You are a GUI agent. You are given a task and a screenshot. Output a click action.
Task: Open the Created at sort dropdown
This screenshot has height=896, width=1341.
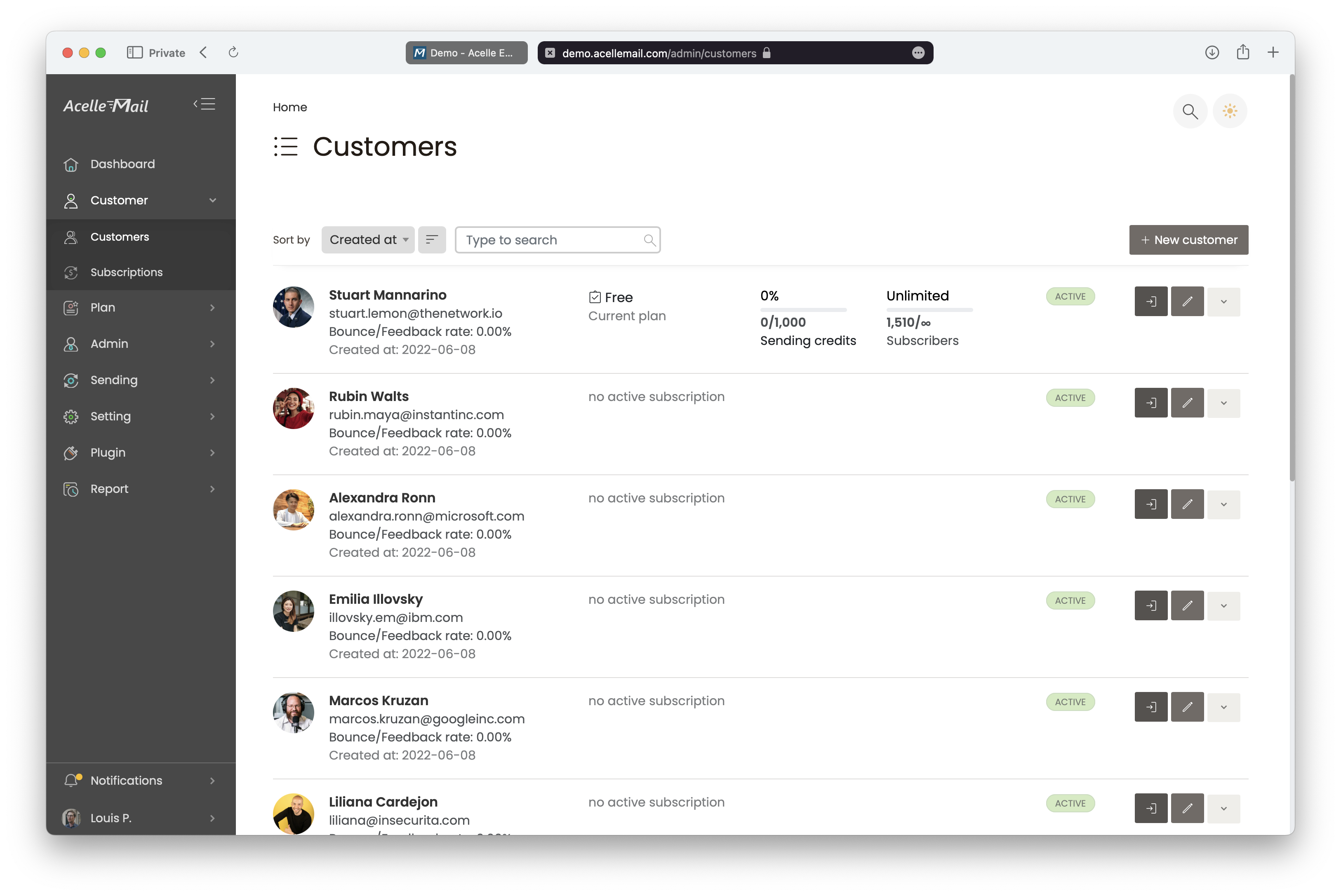[x=367, y=239]
